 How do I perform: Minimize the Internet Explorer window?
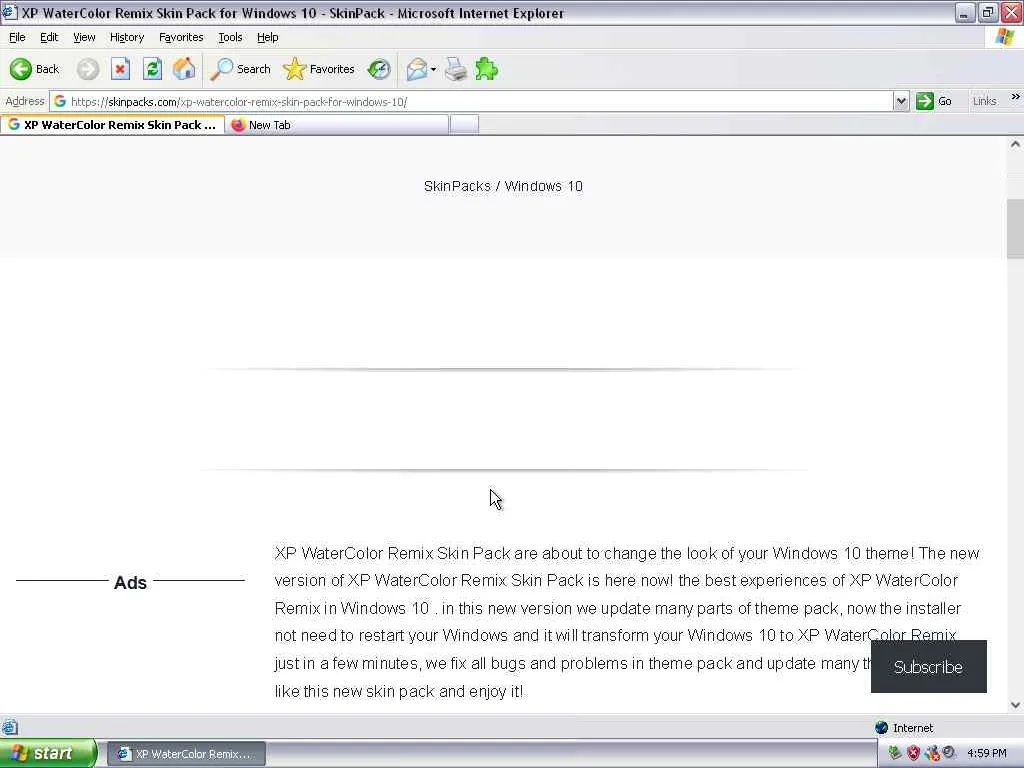(964, 12)
